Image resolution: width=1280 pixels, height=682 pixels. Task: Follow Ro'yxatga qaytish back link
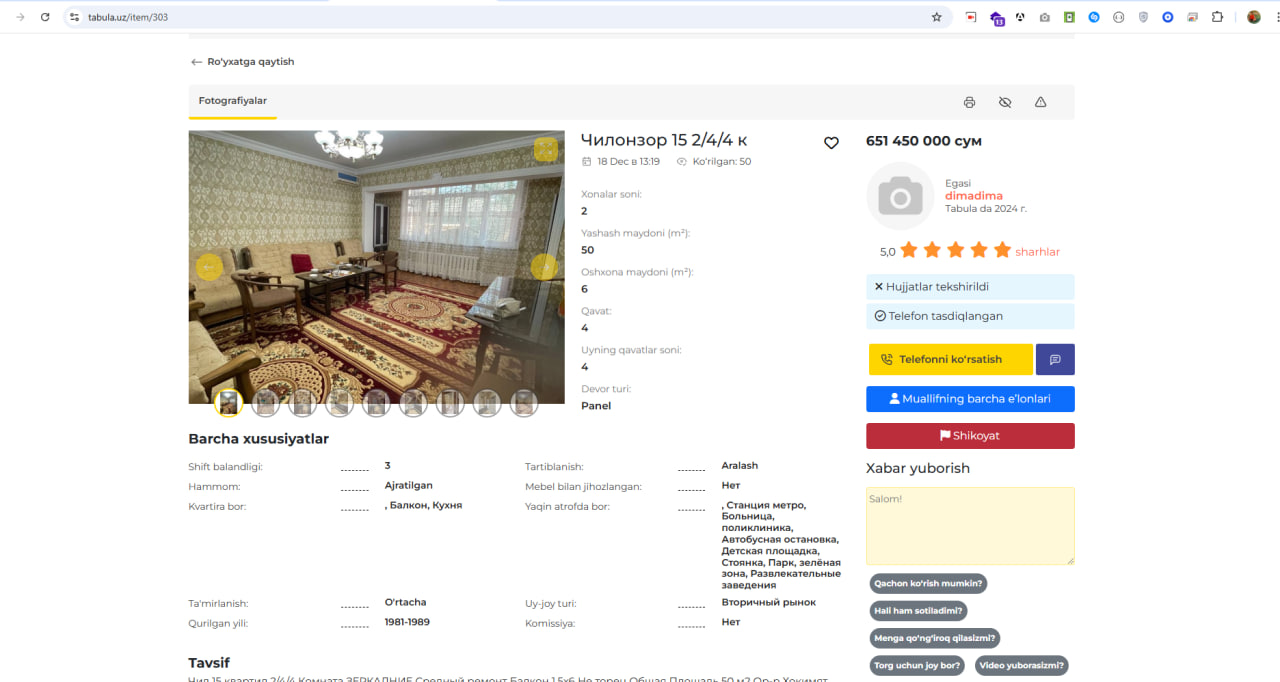[x=242, y=62]
